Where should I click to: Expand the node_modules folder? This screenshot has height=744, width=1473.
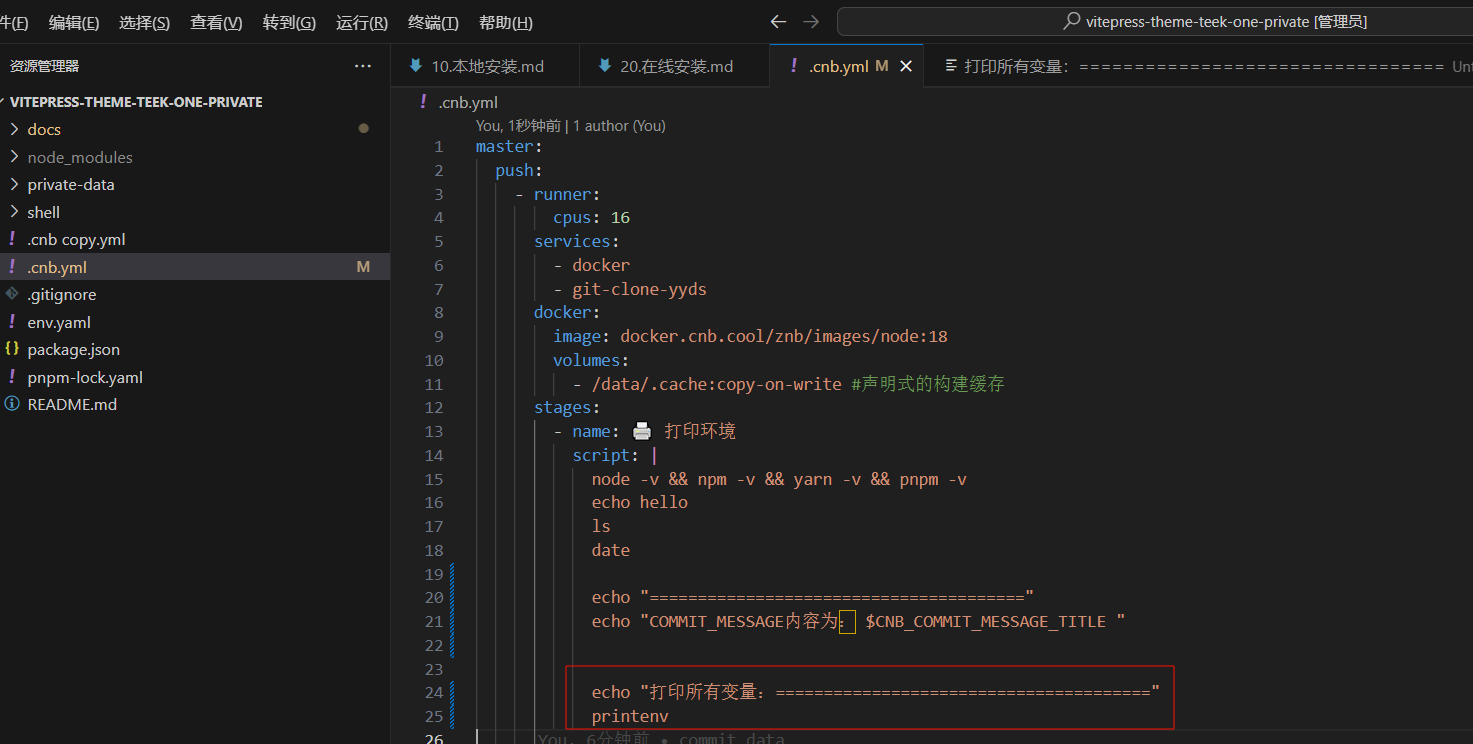click(x=14, y=157)
